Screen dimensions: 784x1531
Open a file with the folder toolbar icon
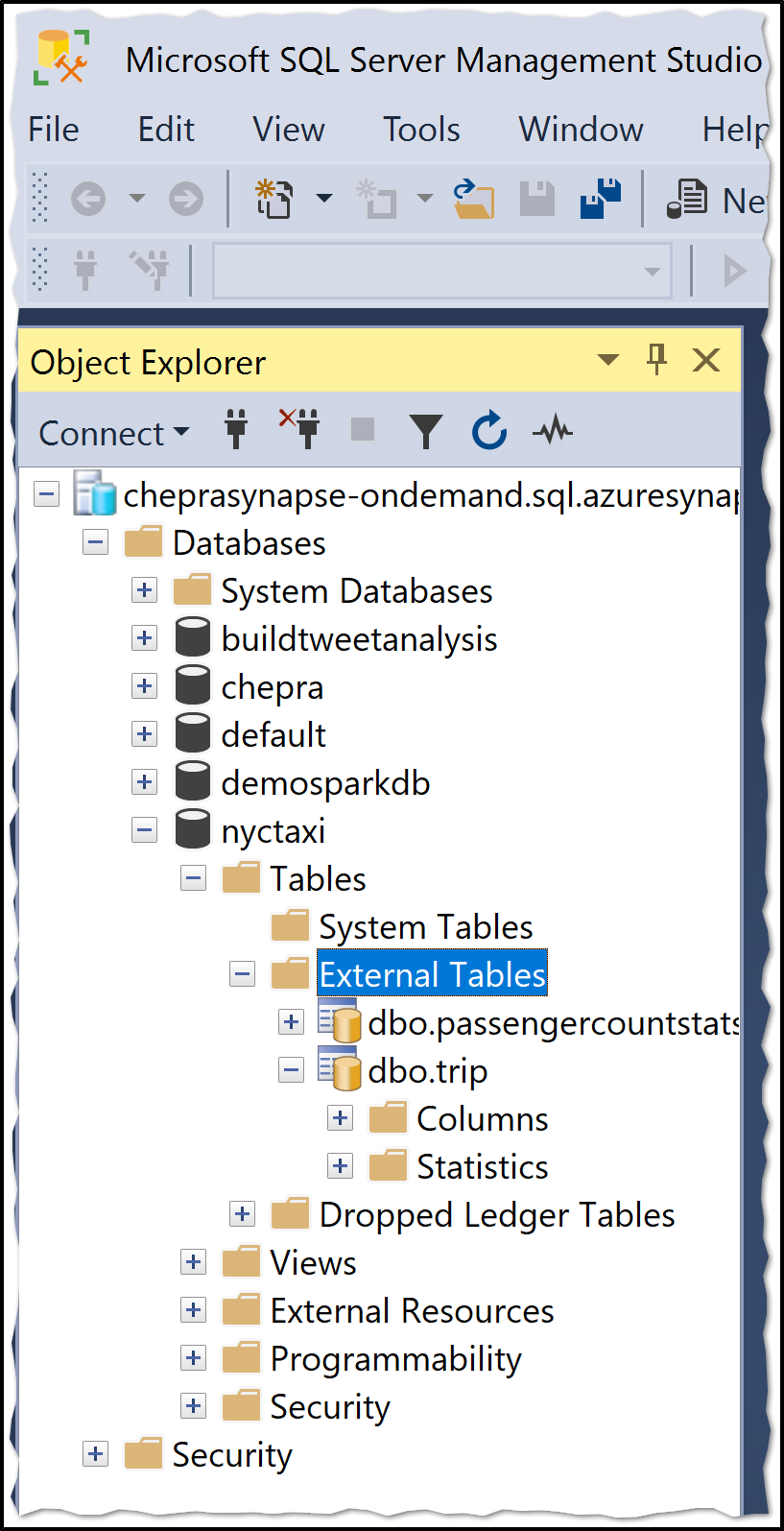click(474, 199)
